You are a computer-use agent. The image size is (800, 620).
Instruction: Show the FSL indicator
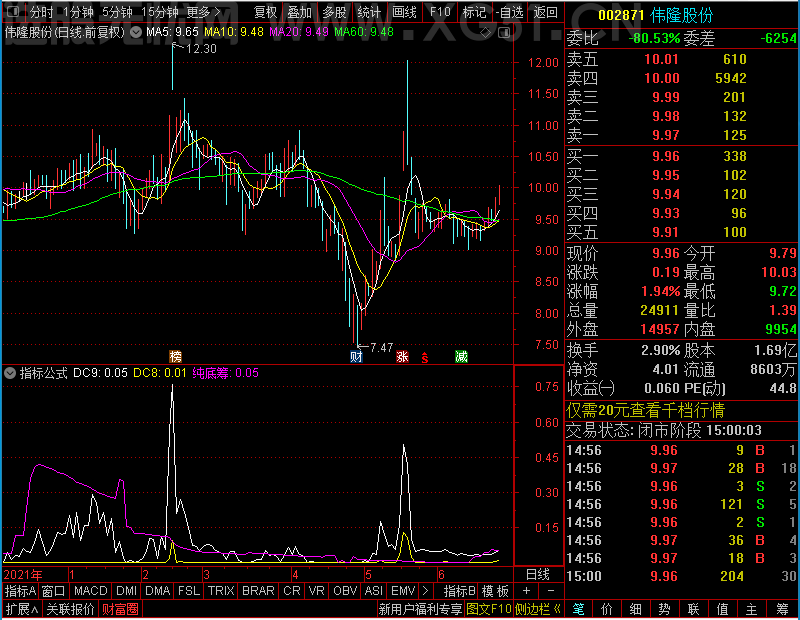pyautogui.click(x=189, y=591)
